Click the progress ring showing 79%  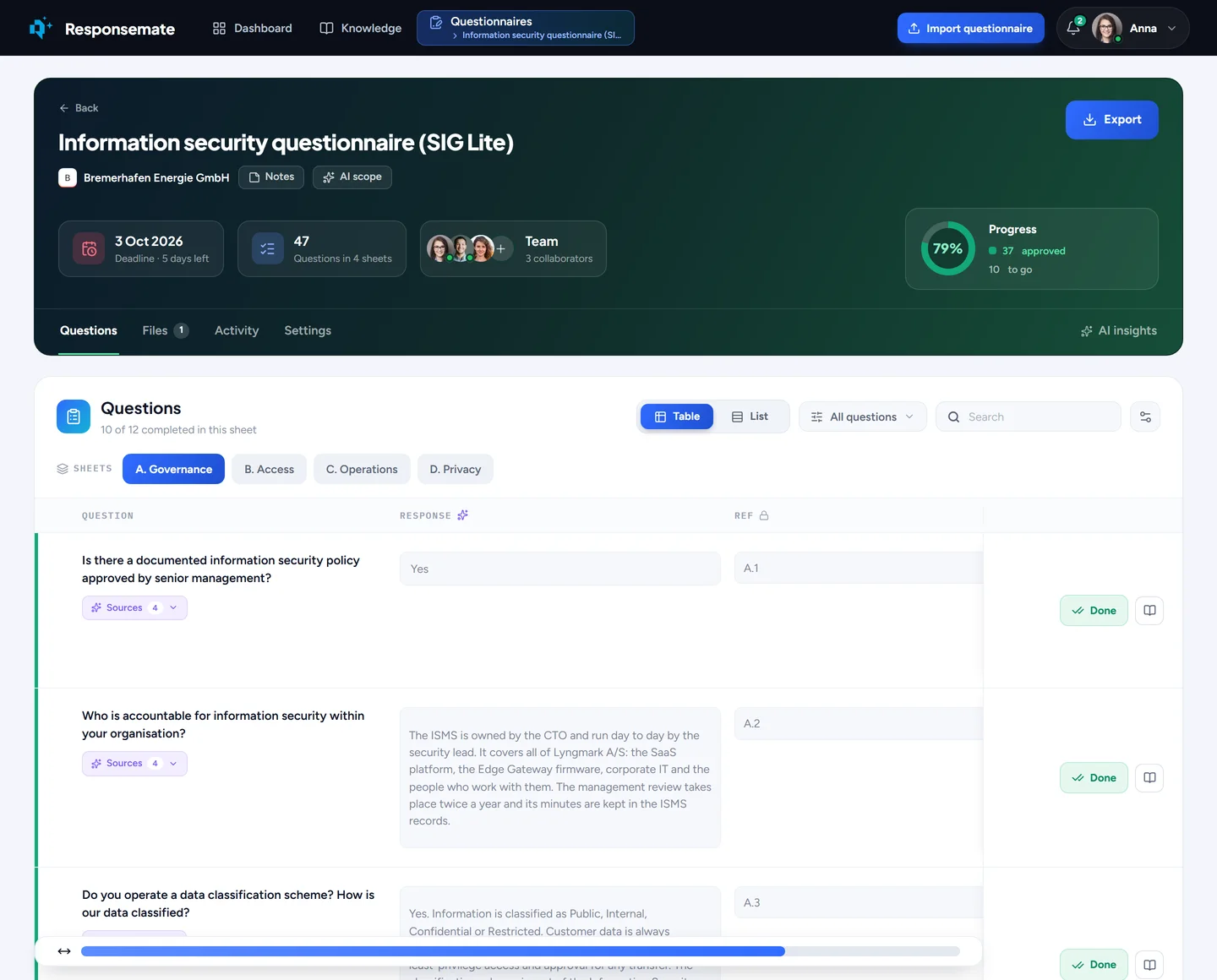coord(947,248)
